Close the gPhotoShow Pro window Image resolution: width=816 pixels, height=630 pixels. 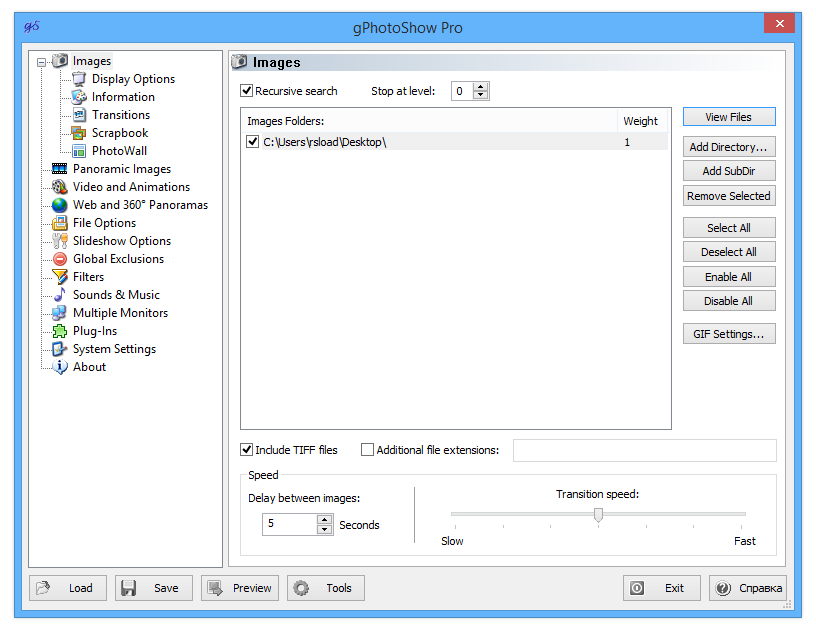tap(780, 23)
